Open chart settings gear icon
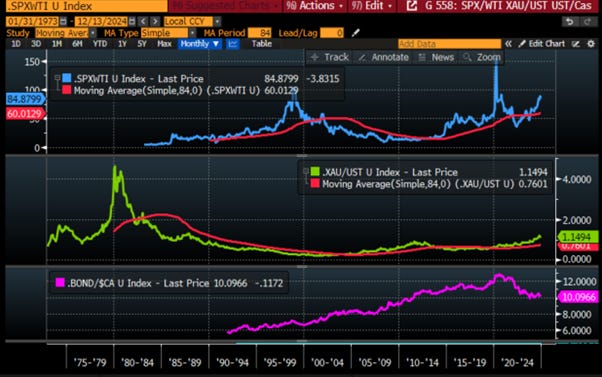Image resolution: width=602 pixels, height=377 pixels. click(591, 44)
